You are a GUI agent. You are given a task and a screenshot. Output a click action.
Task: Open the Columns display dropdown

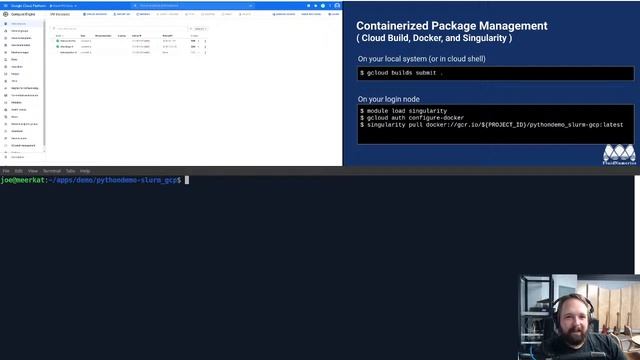[200, 29]
